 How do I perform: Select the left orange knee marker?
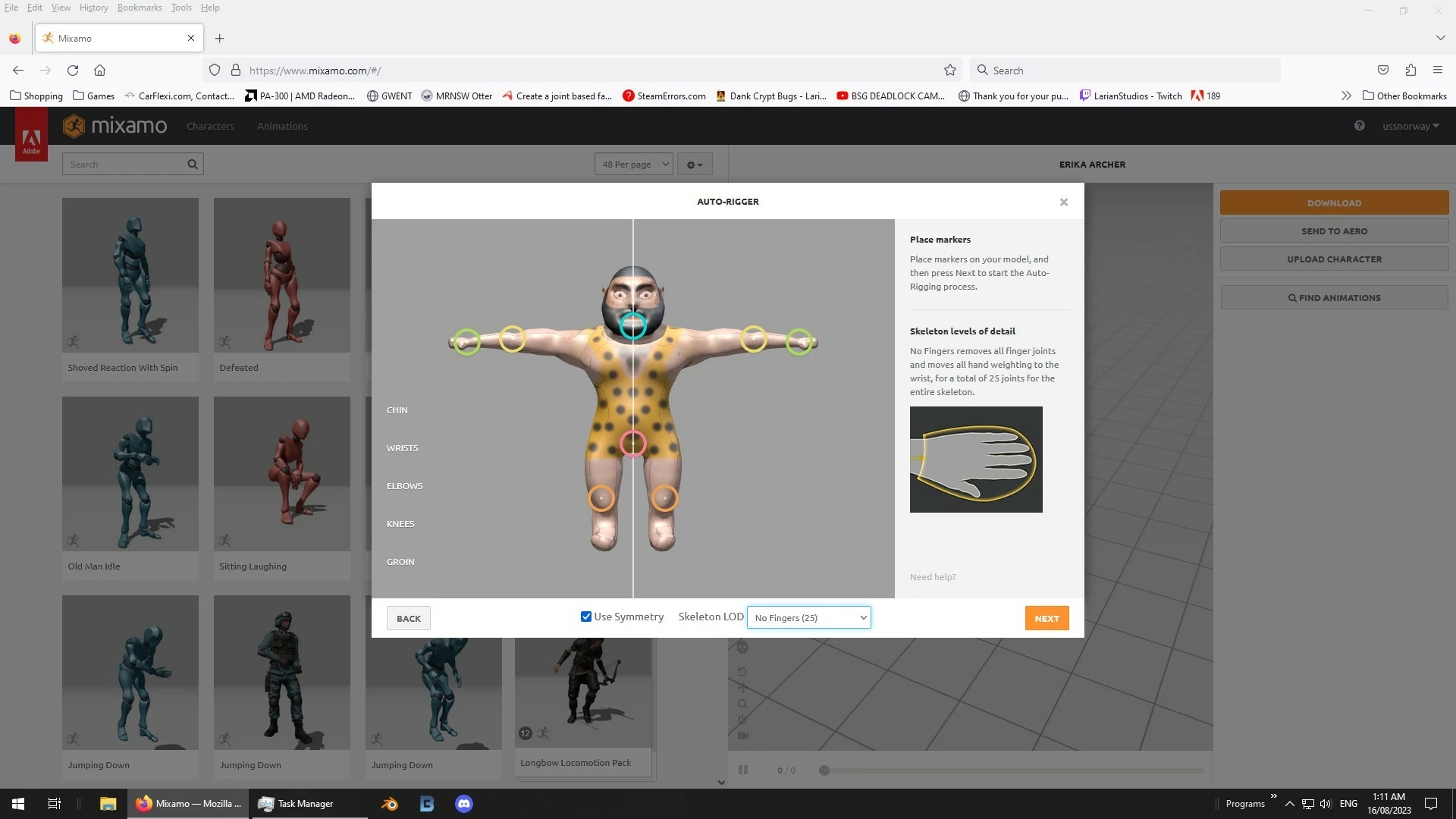(601, 498)
